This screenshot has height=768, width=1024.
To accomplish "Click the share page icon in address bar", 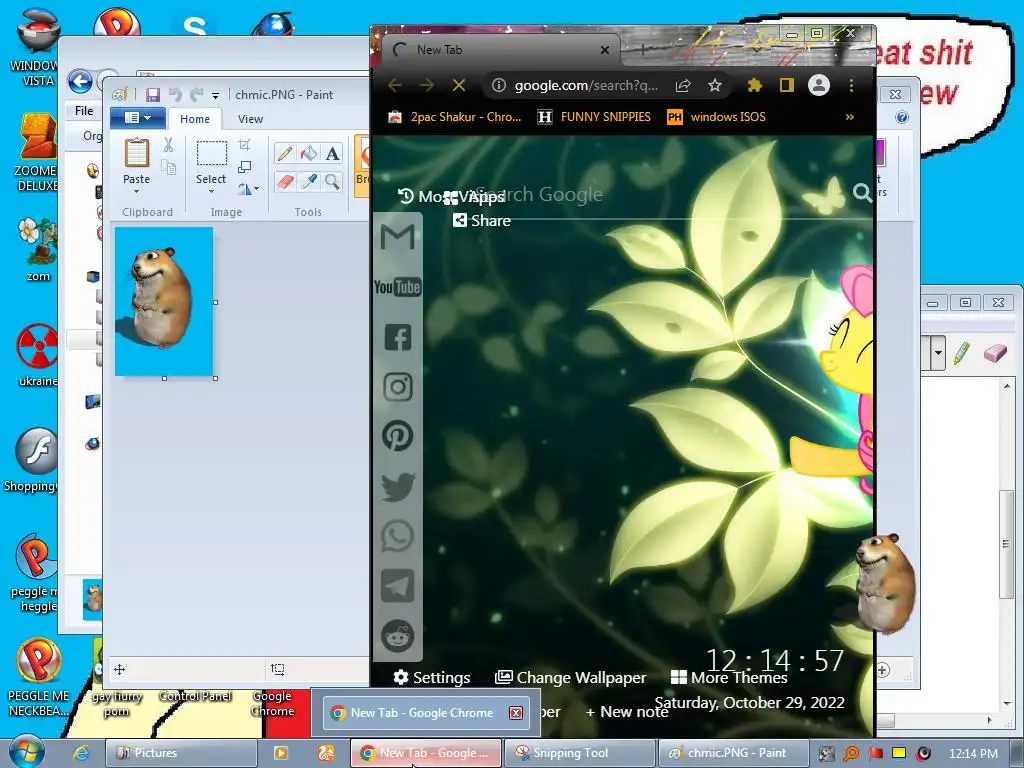I will click(x=683, y=86).
